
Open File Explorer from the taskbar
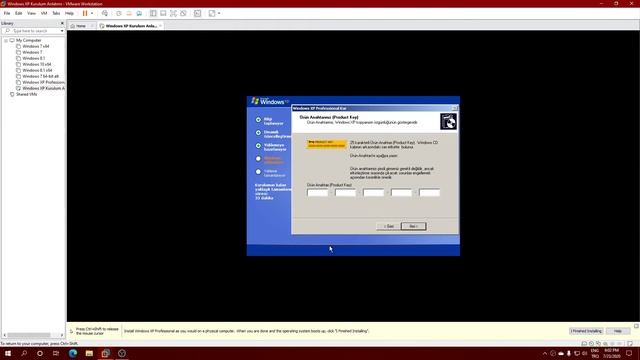click(x=89, y=353)
